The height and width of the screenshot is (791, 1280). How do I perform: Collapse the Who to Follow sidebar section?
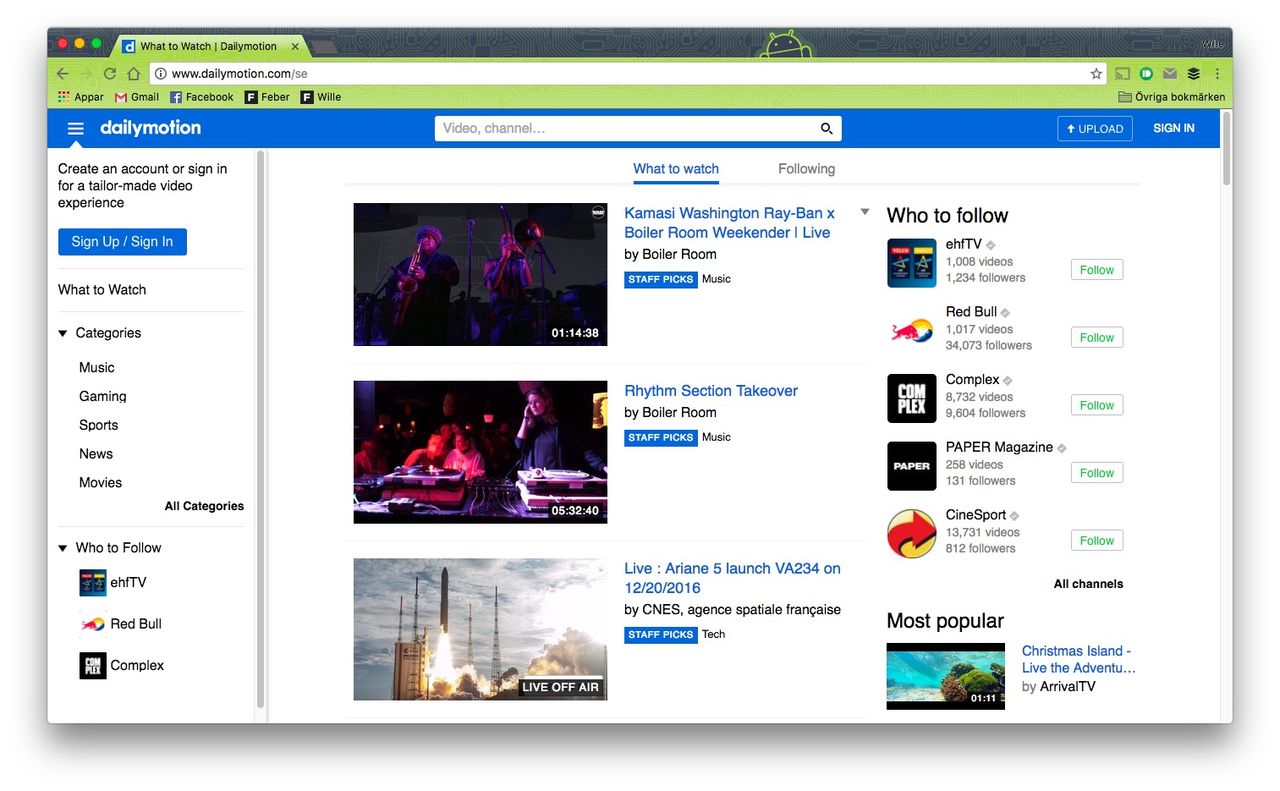[x=63, y=548]
